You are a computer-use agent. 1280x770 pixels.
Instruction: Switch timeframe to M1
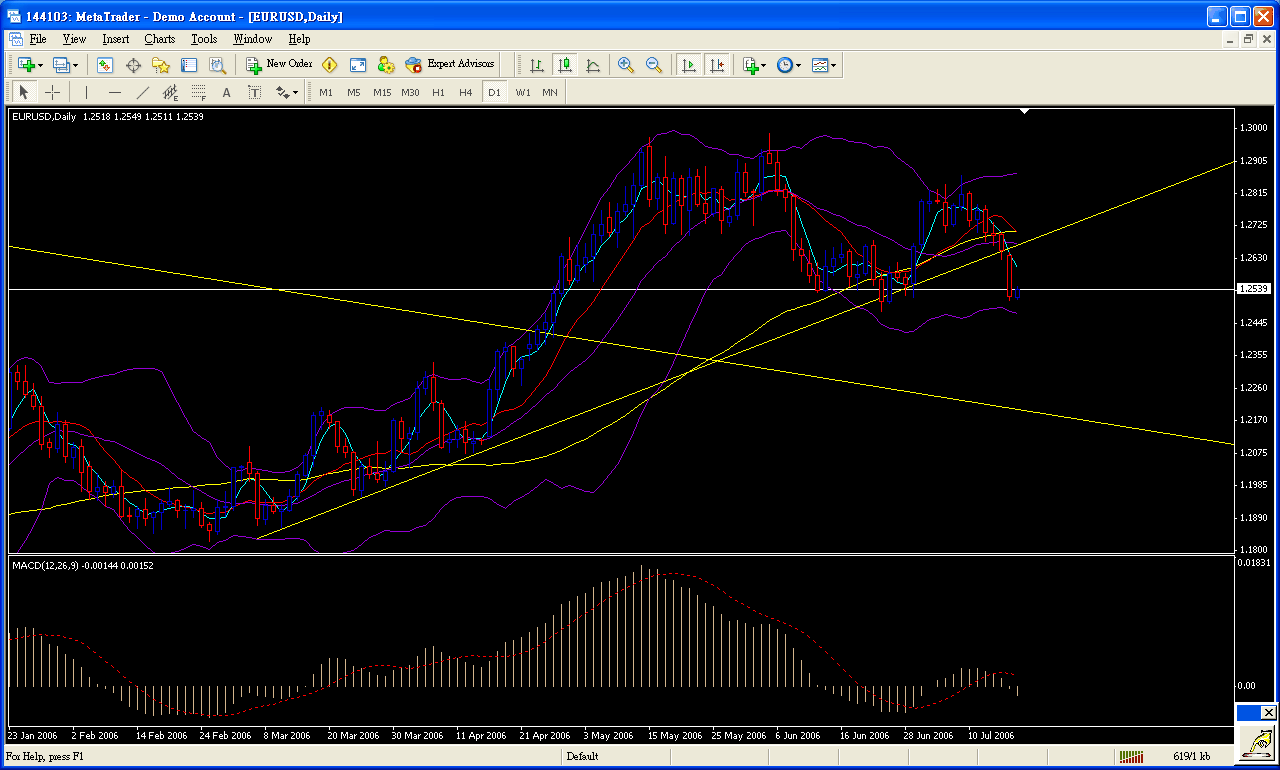[326, 93]
